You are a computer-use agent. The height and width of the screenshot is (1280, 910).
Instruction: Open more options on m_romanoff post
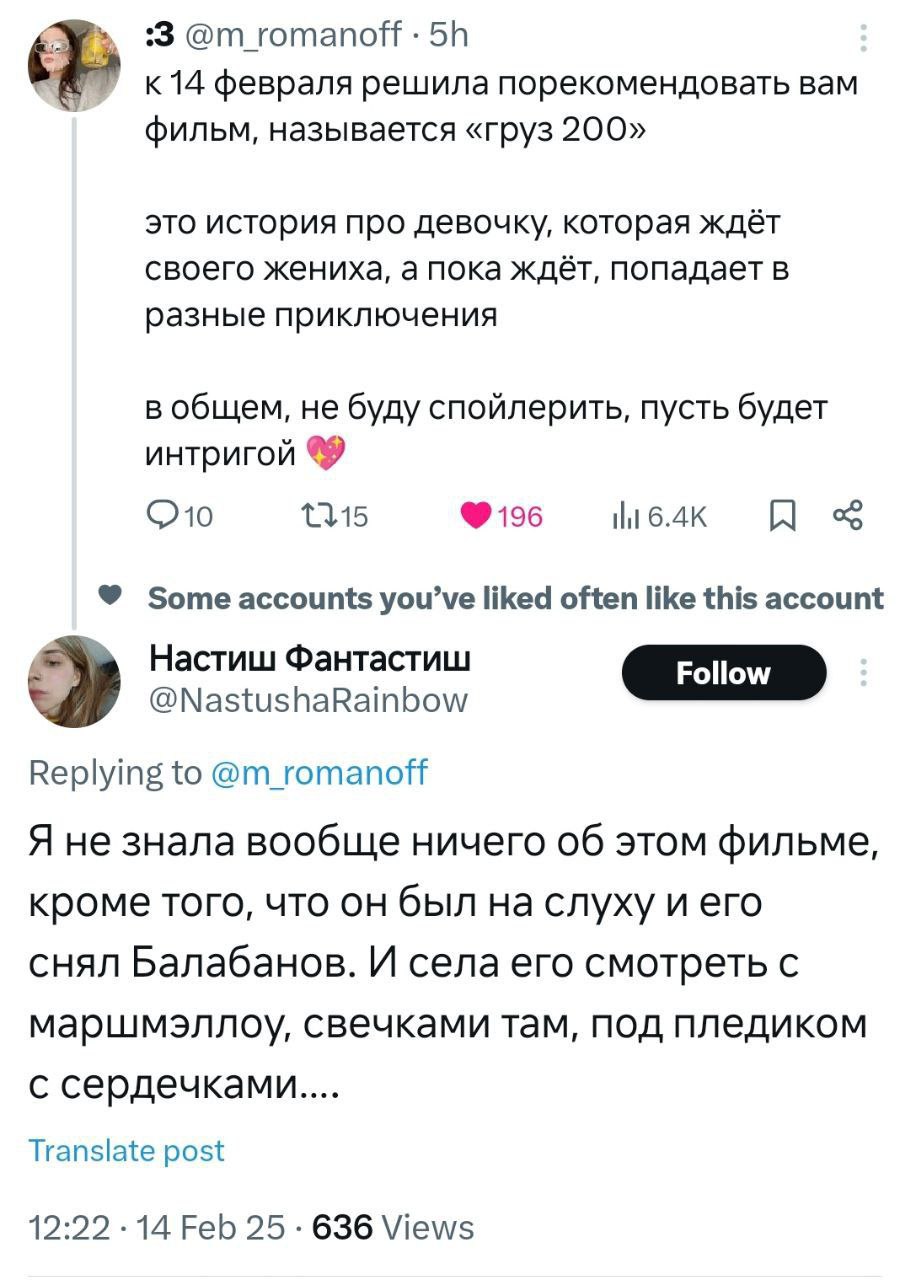coord(863,37)
